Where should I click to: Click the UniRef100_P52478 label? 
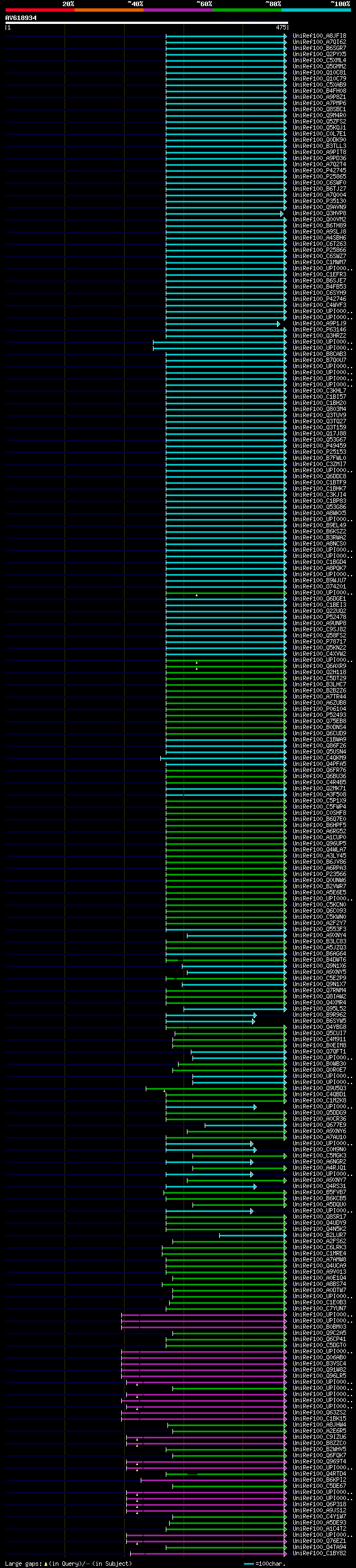(x=319, y=617)
